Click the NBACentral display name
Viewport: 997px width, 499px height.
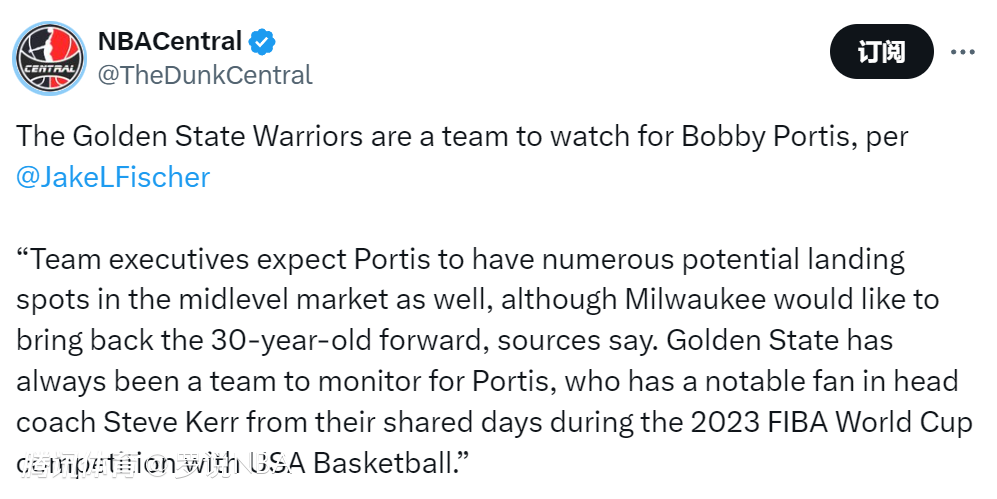(170, 42)
